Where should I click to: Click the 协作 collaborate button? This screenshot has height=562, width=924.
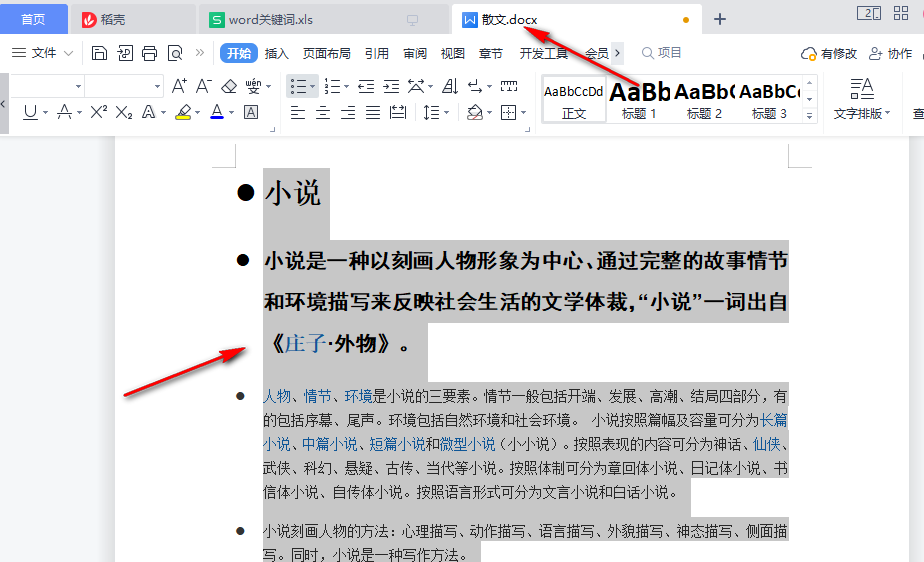(891, 53)
